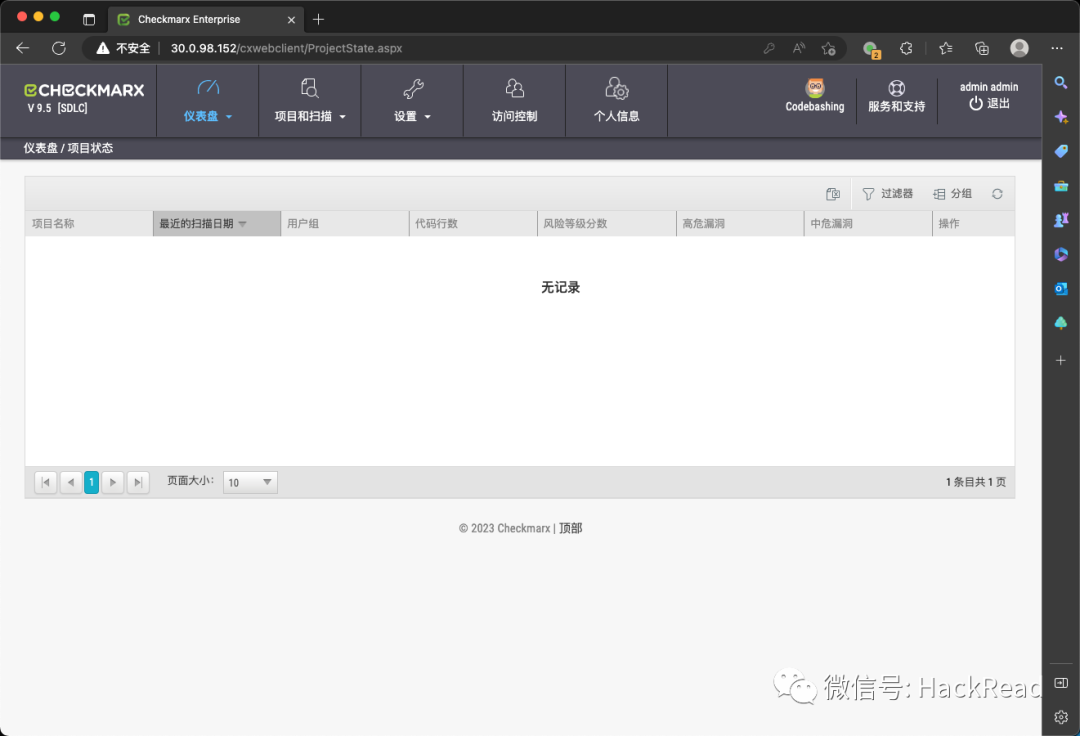Click the extension icon with badge 2
1080x736 pixels.
coord(871,49)
